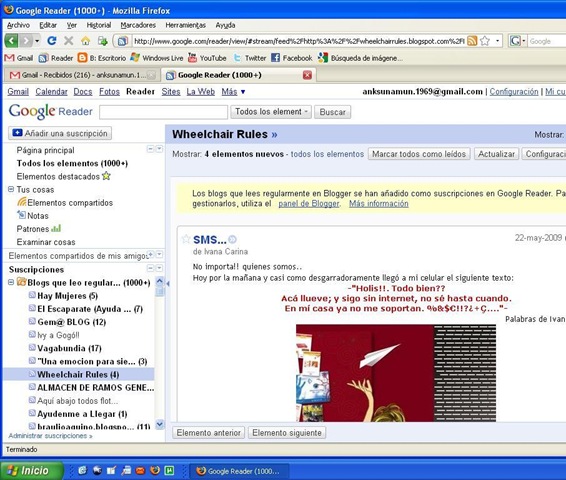566x480 pixels.
Task: Click the post image with paper airplane
Action: coord(396,373)
